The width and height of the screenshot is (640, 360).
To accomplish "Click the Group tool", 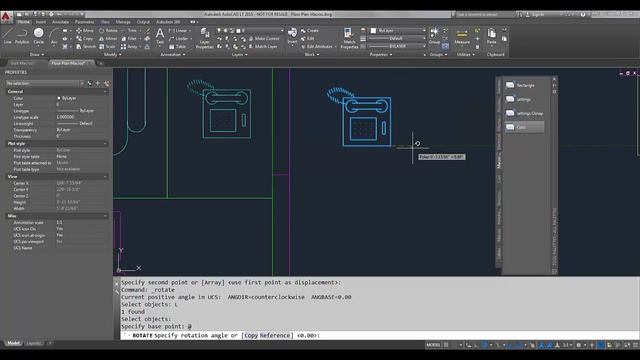I will 434,36.
